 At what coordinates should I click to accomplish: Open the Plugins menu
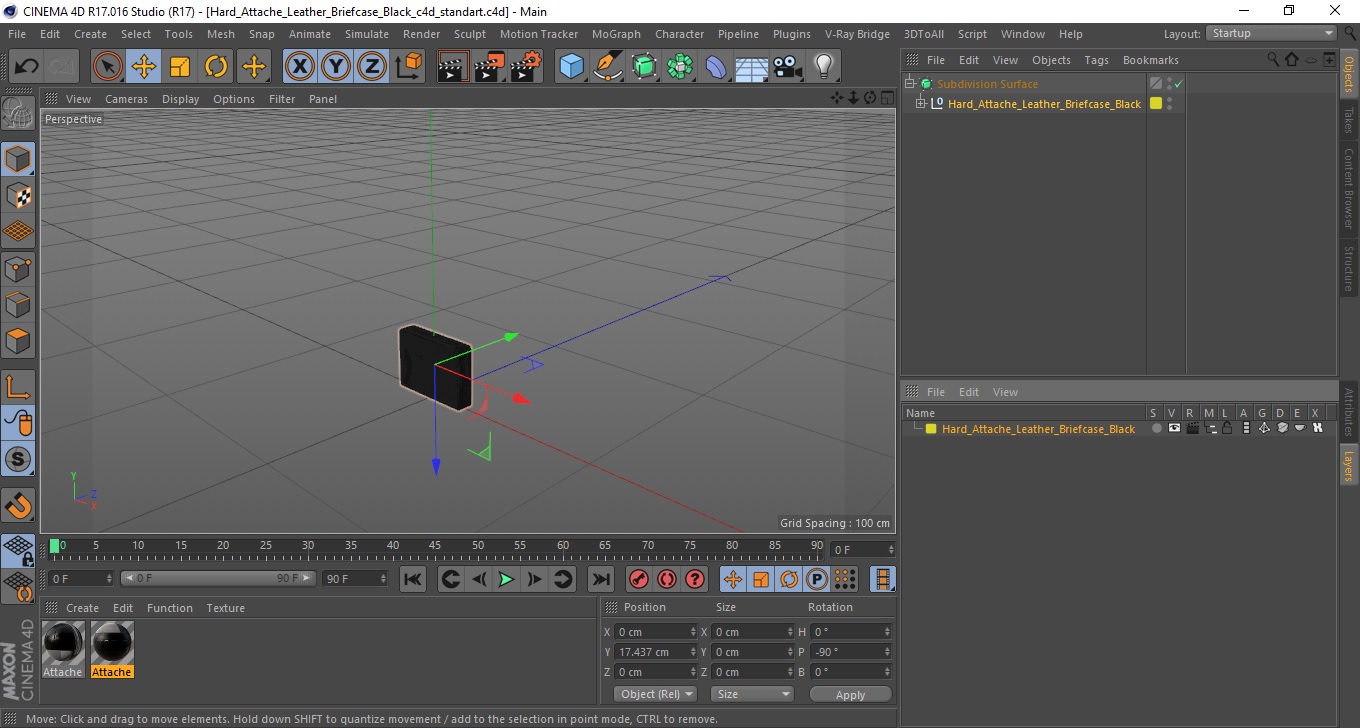(792, 34)
